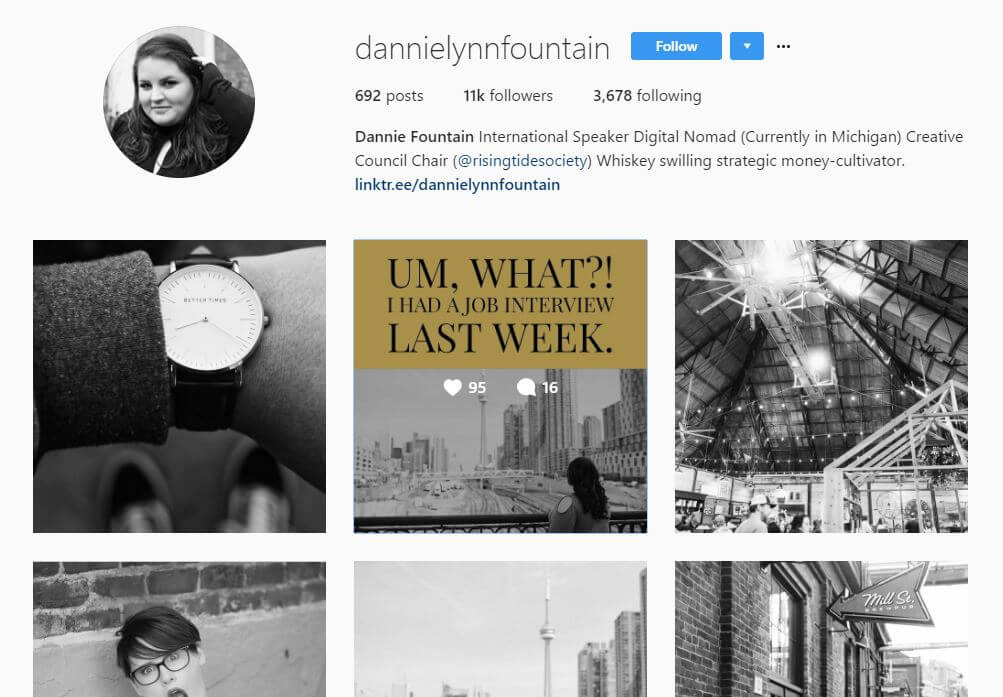Open the market hall ceiling photo

click(x=821, y=386)
